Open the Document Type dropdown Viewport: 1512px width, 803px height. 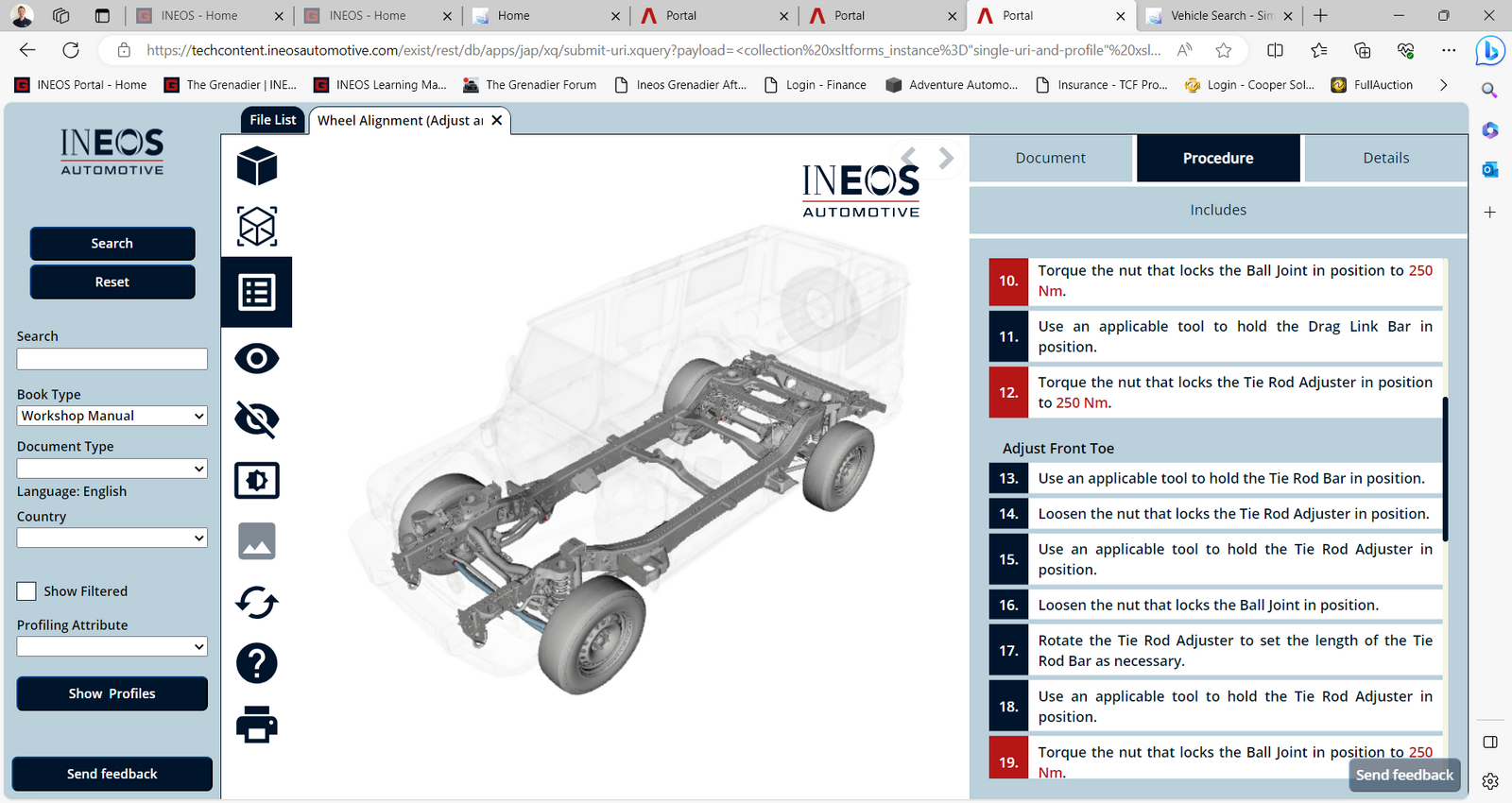112,469
